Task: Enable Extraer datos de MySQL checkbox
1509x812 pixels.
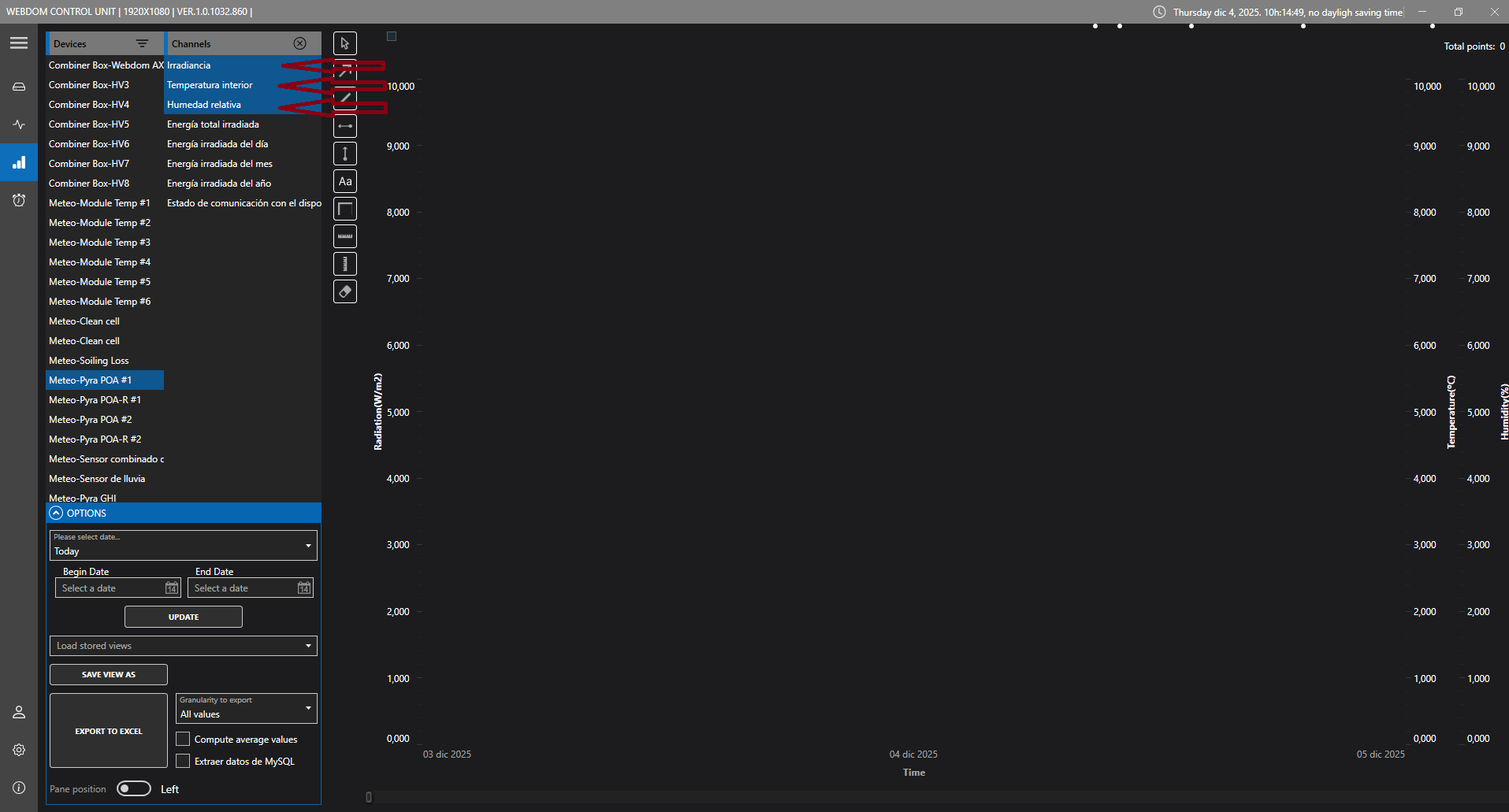Action: pos(183,761)
